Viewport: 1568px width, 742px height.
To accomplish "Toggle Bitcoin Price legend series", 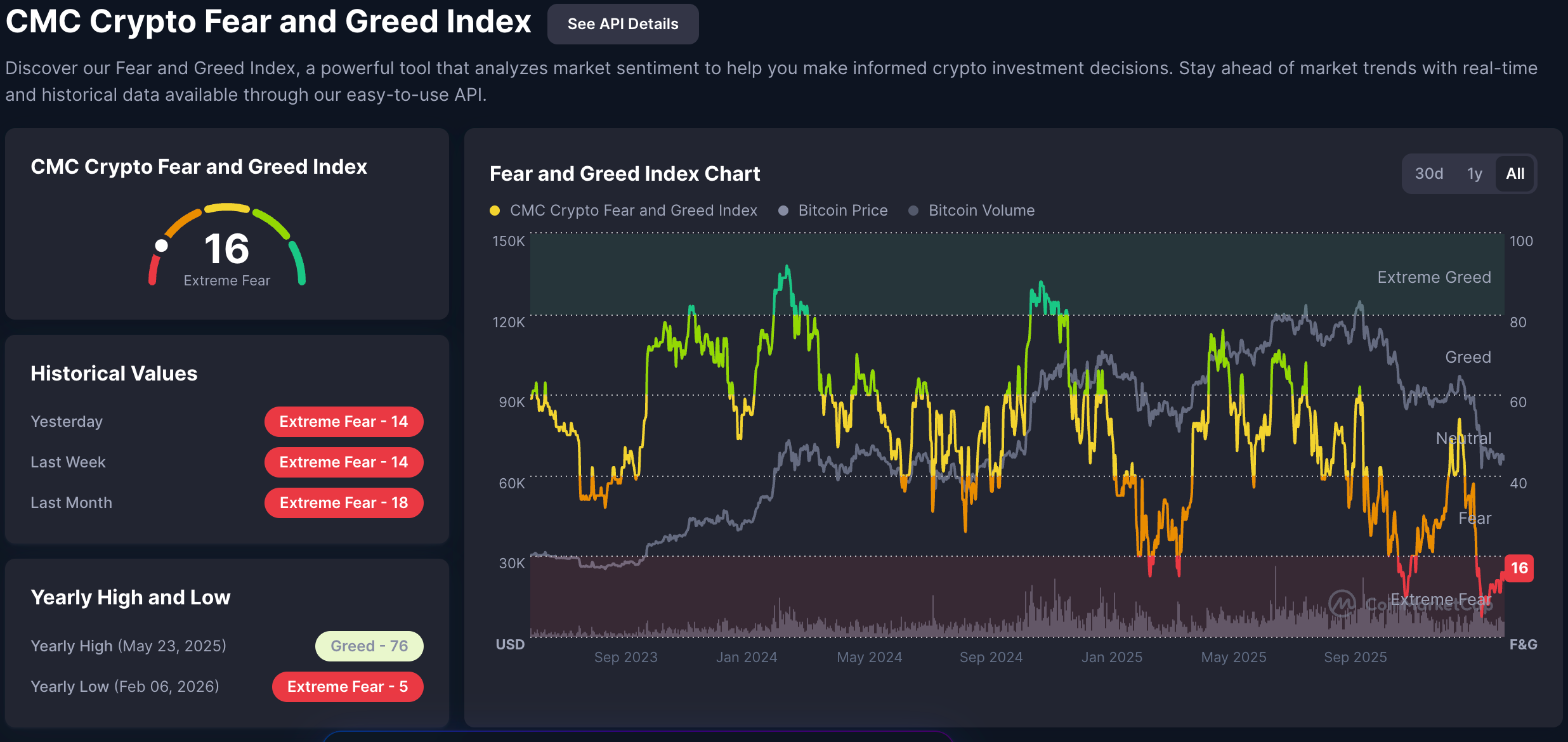I will pos(842,211).
